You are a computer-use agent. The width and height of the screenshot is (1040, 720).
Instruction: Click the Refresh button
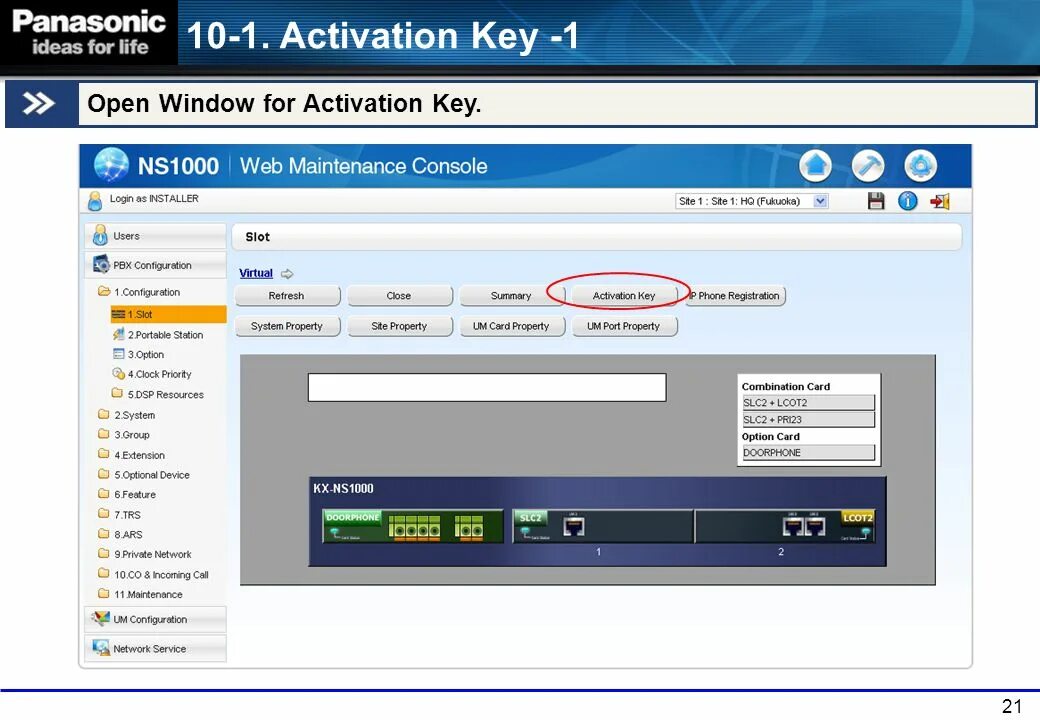coord(287,296)
